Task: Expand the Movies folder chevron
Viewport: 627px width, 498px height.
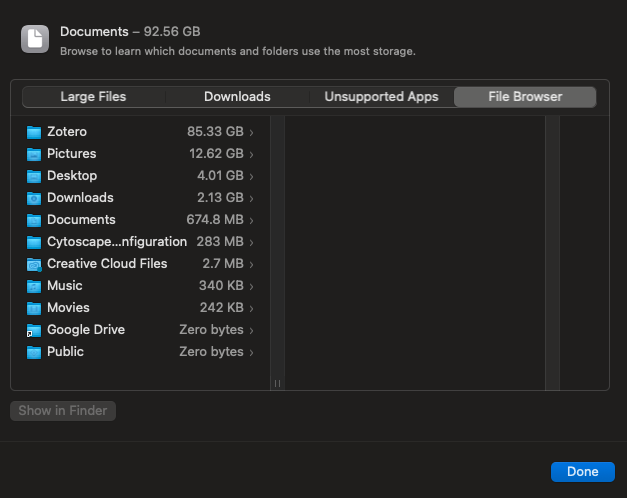Action: pos(252,308)
